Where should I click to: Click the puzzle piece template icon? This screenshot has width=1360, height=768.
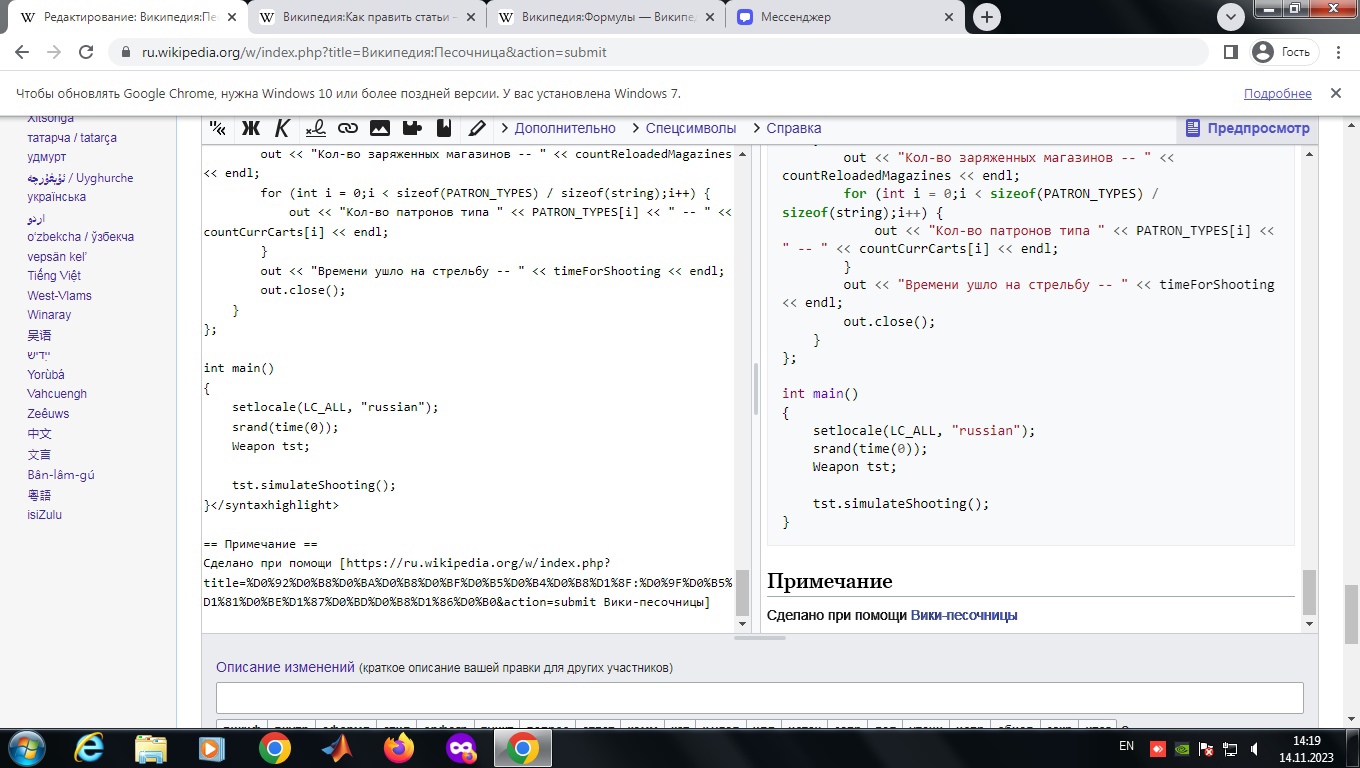point(412,128)
